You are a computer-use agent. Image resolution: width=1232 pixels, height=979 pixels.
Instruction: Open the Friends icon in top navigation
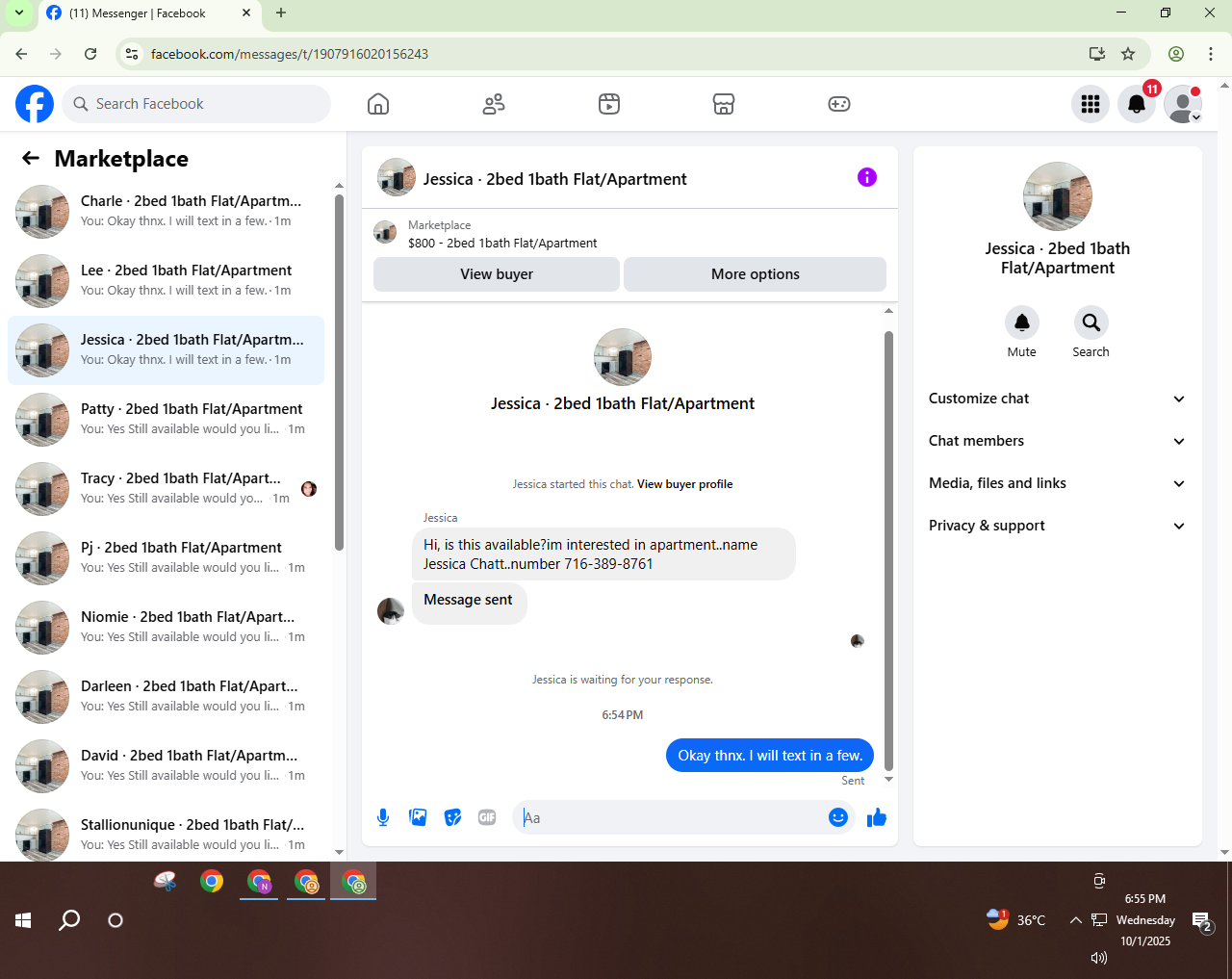[494, 104]
